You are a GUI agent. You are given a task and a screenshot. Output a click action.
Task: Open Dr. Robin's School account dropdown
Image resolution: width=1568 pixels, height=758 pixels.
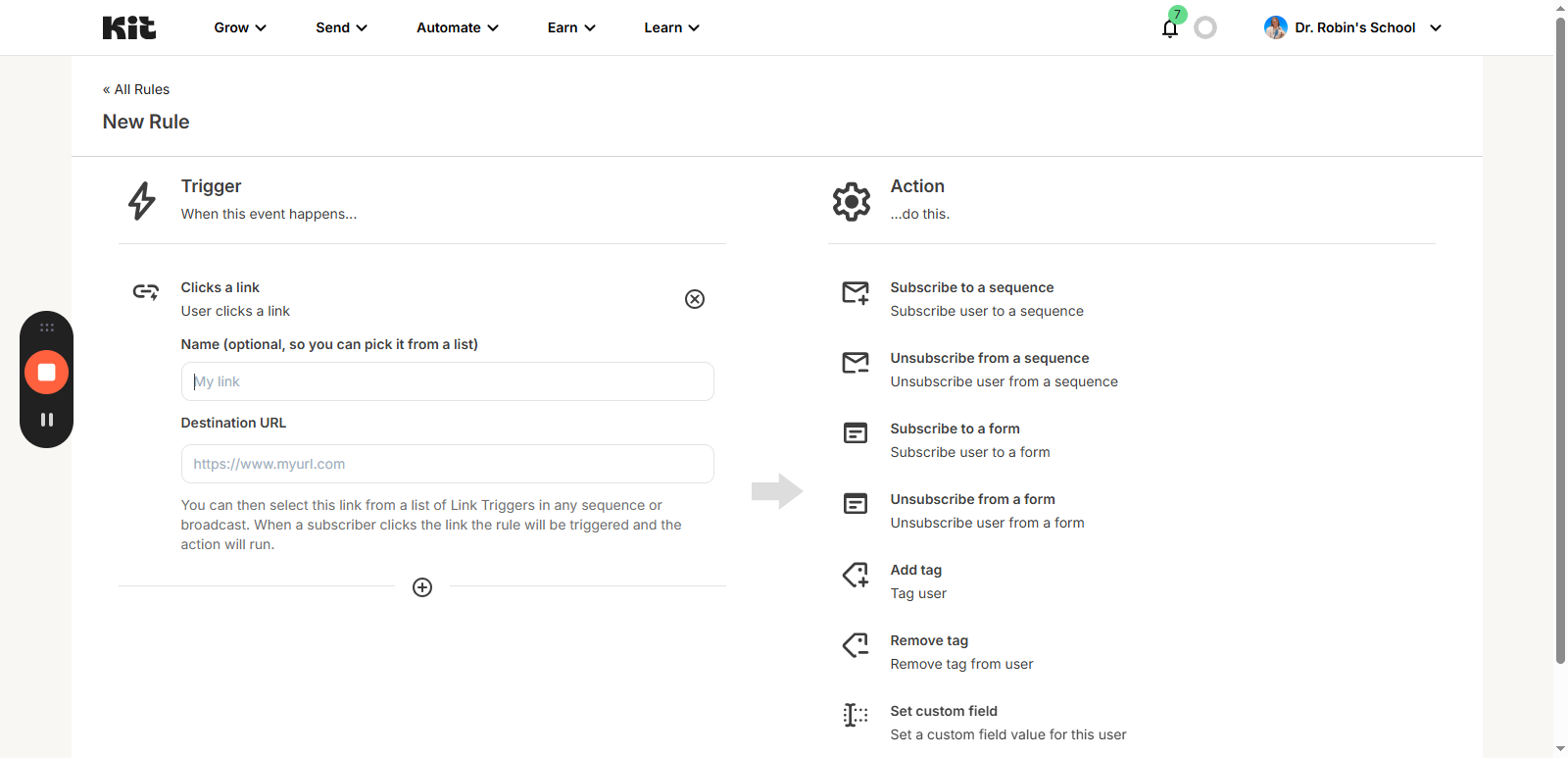tap(1352, 27)
